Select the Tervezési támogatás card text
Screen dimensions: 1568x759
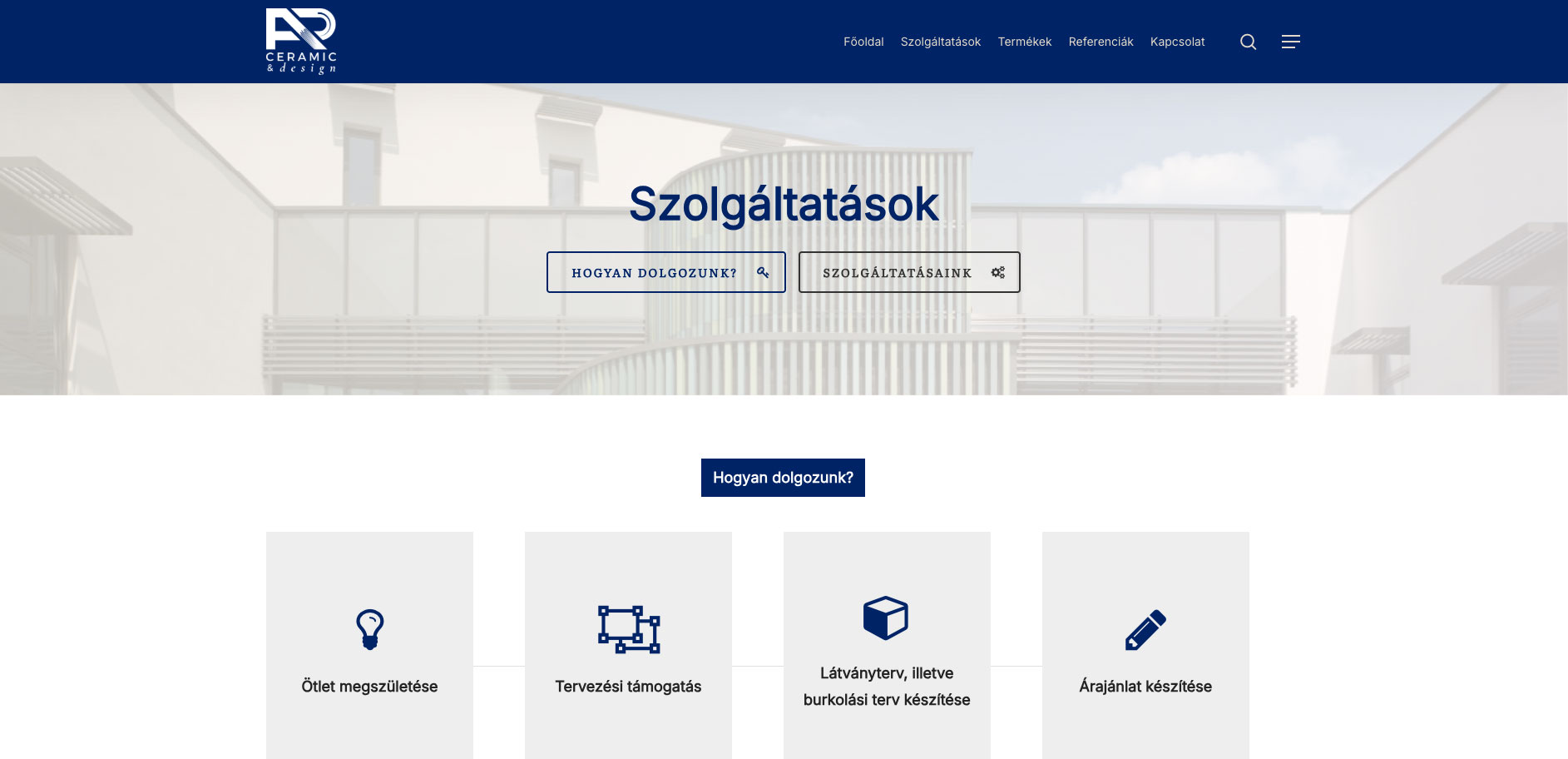(x=628, y=687)
